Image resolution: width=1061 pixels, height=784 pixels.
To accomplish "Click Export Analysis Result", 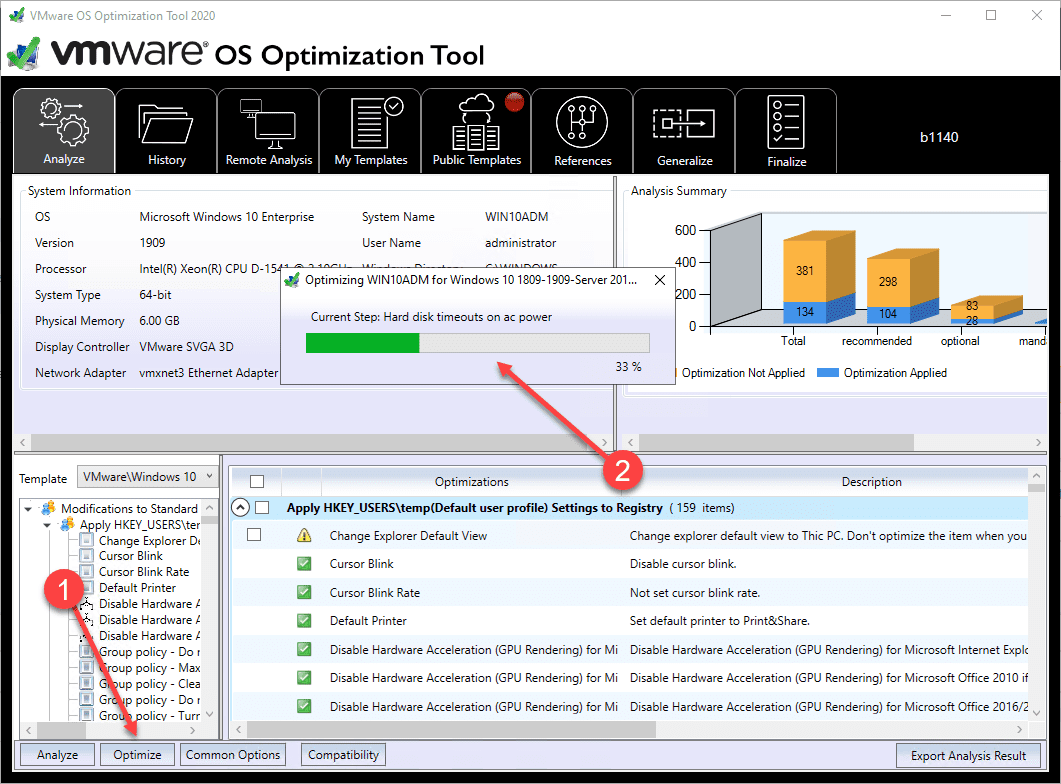I will 968,755.
